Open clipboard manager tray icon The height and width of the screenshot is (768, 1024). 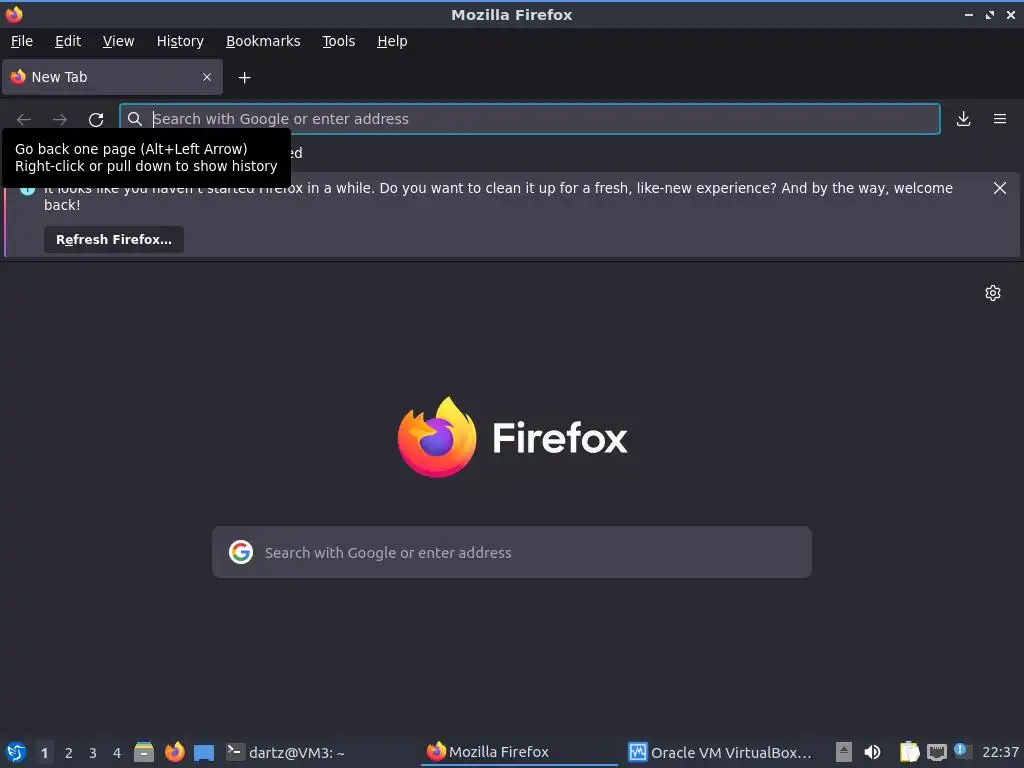point(909,752)
